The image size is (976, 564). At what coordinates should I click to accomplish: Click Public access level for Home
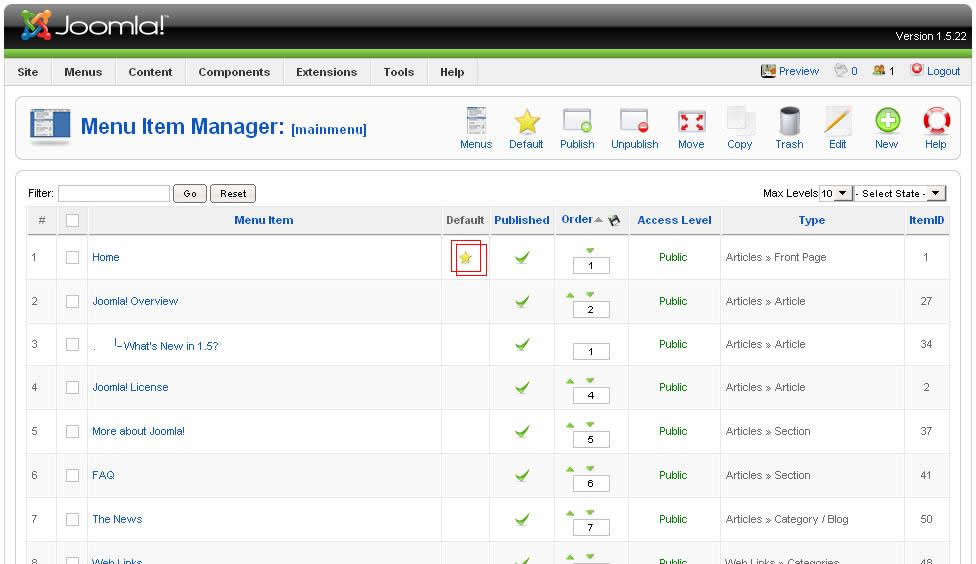tap(673, 257)
